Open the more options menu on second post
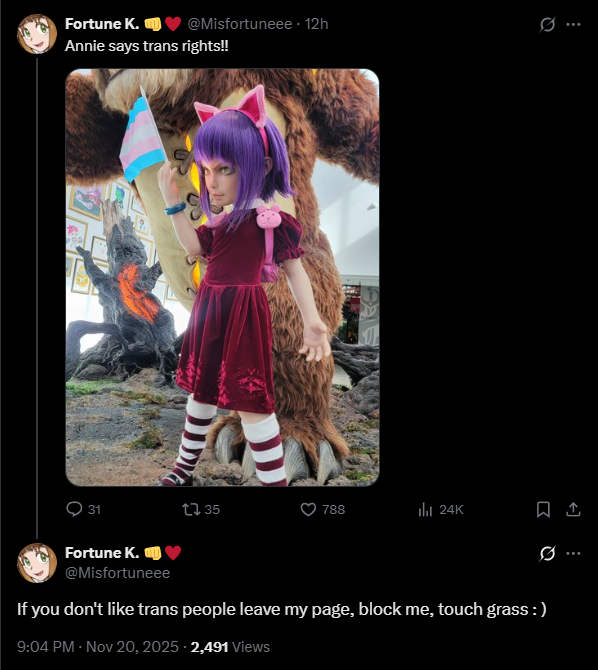598x670 pixels. (x=573, y=553)
